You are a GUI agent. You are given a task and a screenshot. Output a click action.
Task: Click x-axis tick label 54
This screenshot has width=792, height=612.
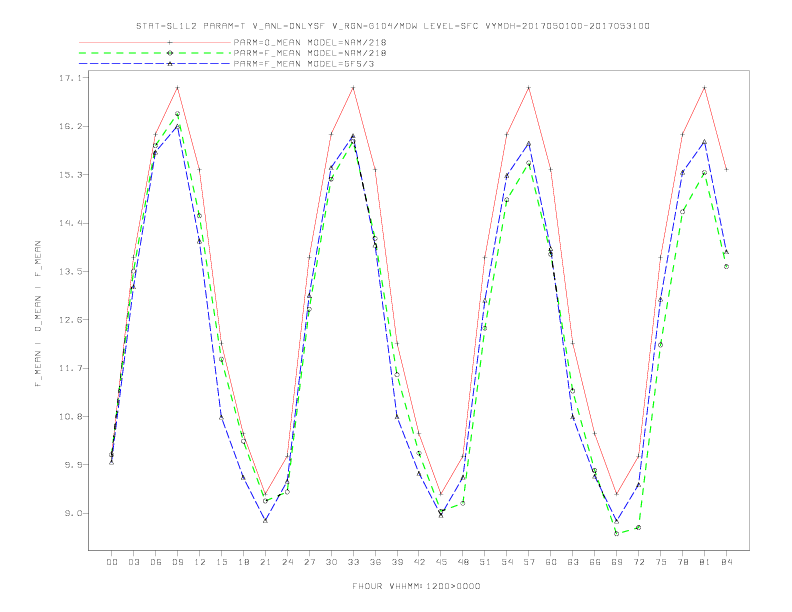(507, 562)
